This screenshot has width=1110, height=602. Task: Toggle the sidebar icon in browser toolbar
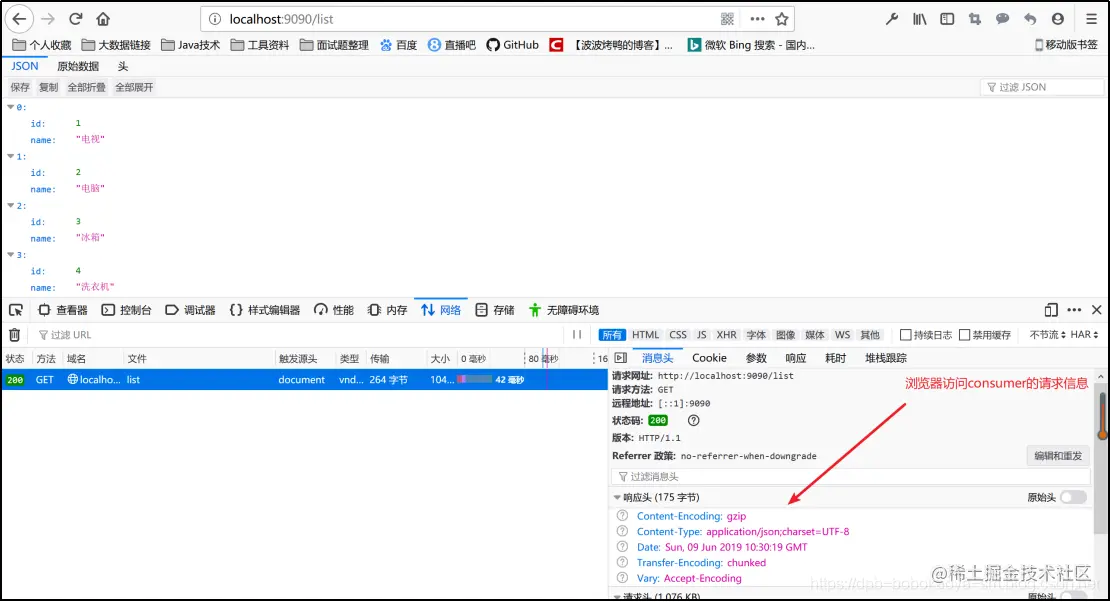(947, 19)
